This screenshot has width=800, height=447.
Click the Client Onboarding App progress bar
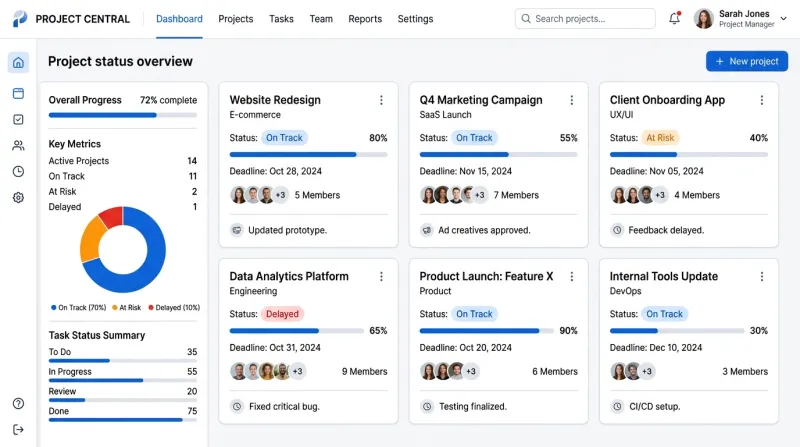[689, 154]
